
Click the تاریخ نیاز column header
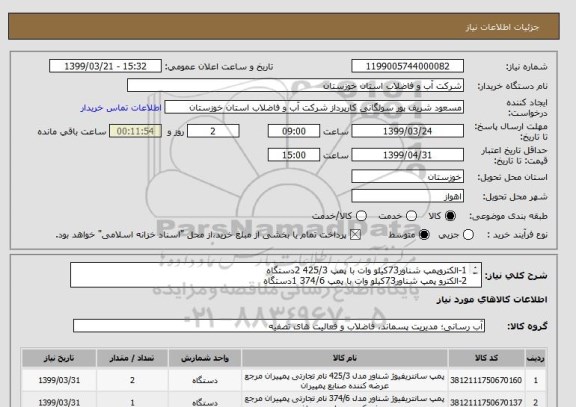(x=59, y=358)
